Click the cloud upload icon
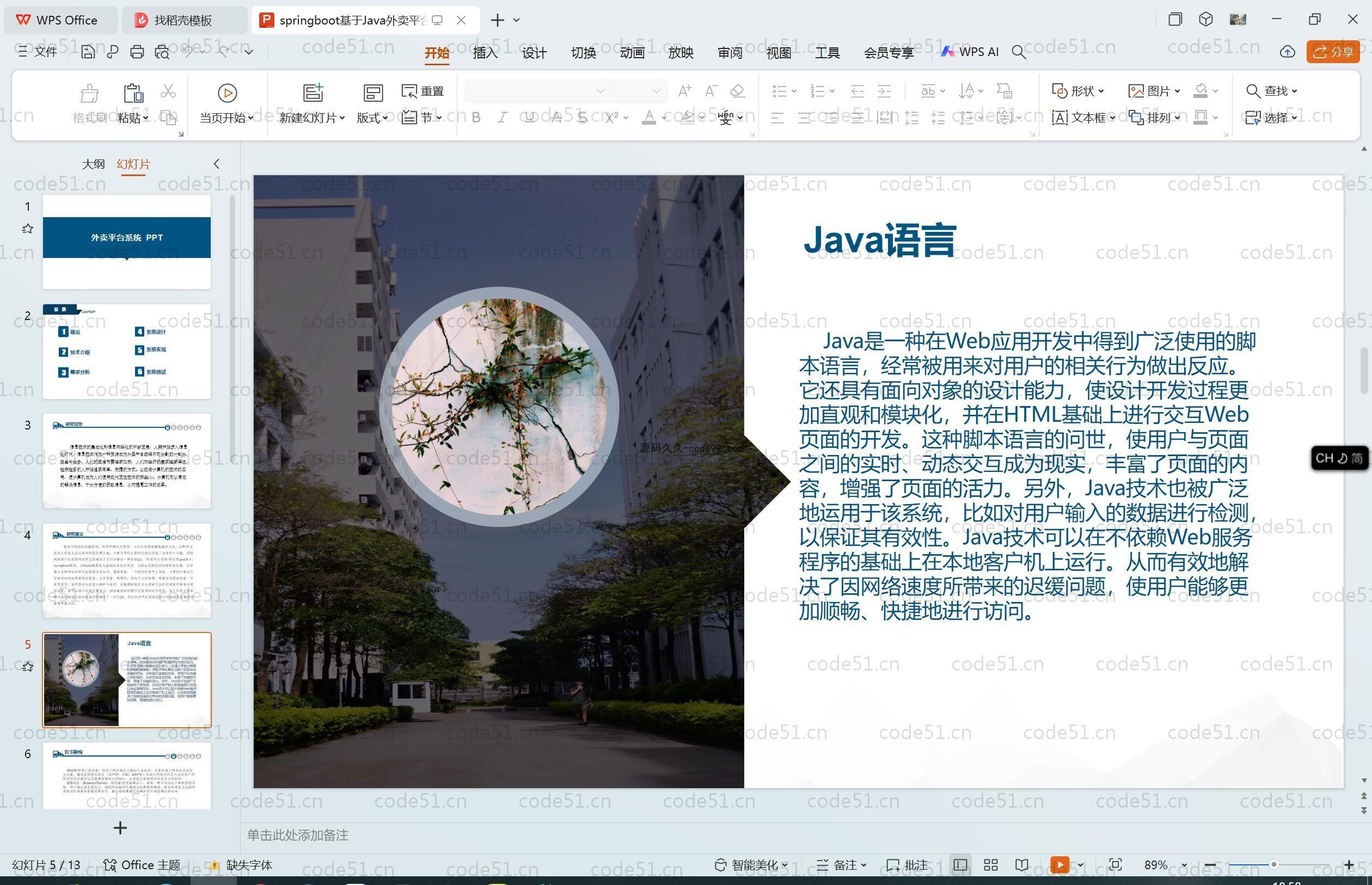 [x=1287, y=52]
